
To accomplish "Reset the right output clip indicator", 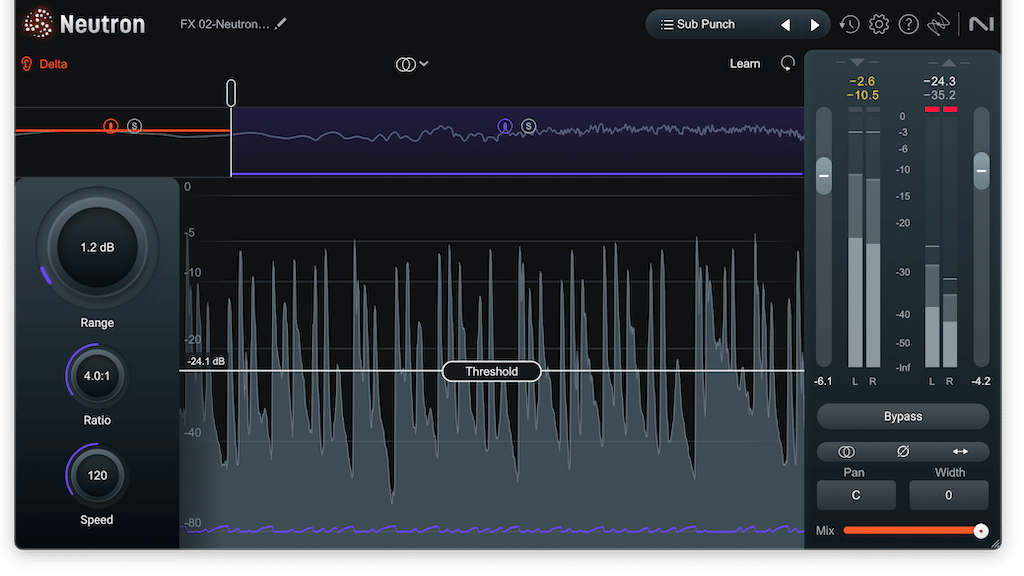I will coord(950,109).
